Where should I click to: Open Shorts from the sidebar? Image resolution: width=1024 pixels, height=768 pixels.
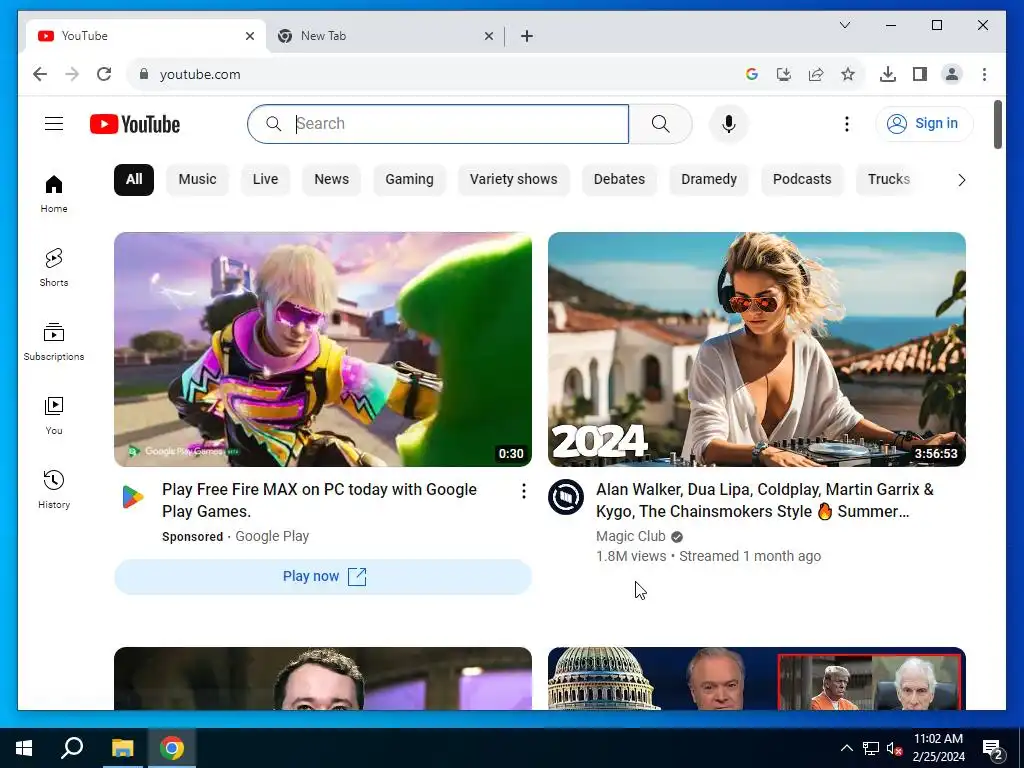[54, 268]
